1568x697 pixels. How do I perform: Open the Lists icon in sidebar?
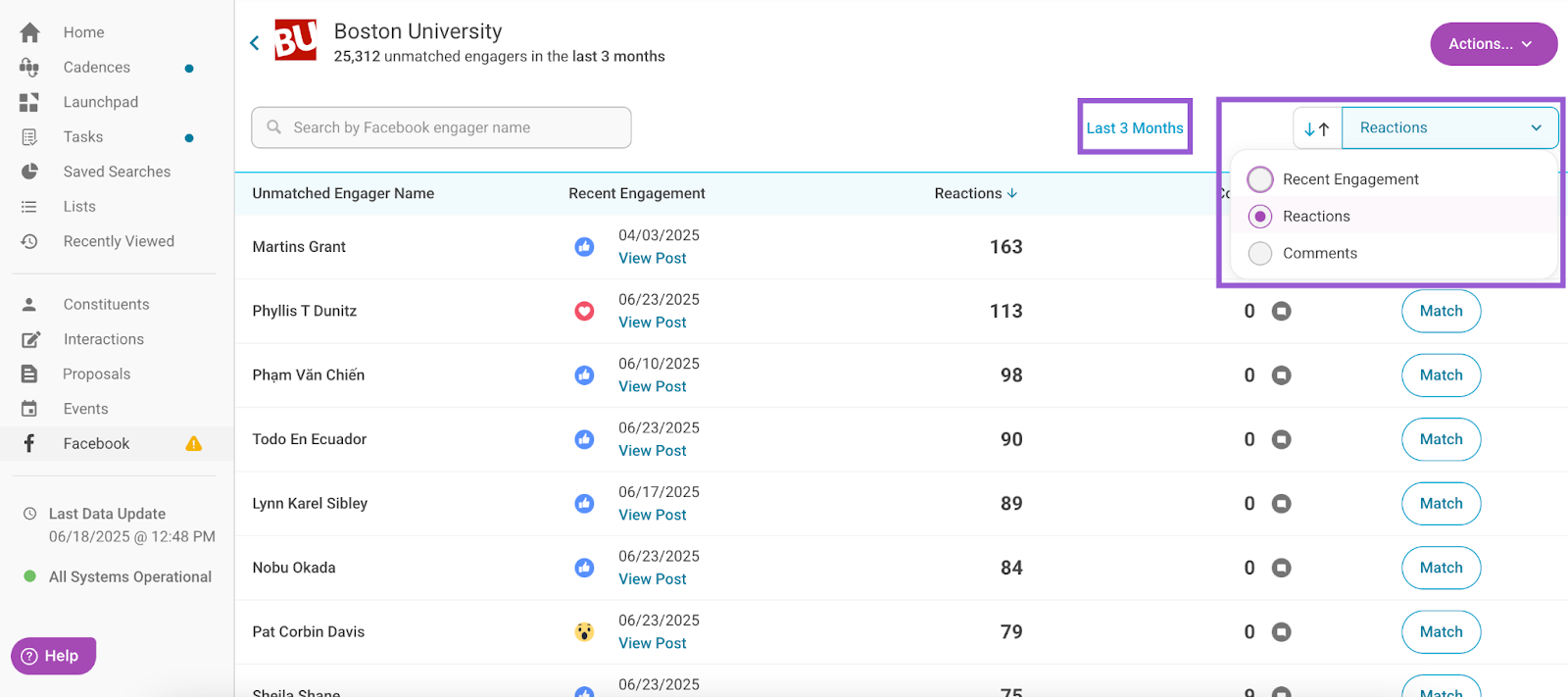[x=29, y=207]
